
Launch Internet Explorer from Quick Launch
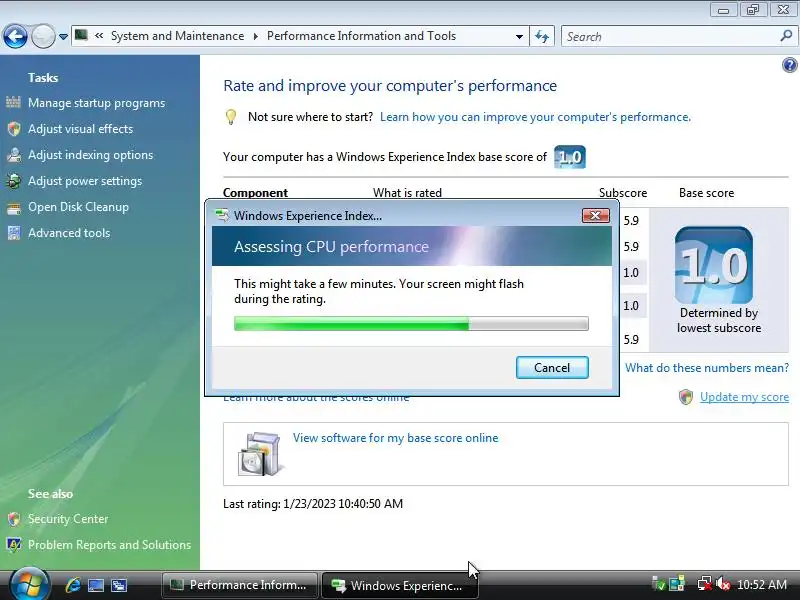click(73, 585)
